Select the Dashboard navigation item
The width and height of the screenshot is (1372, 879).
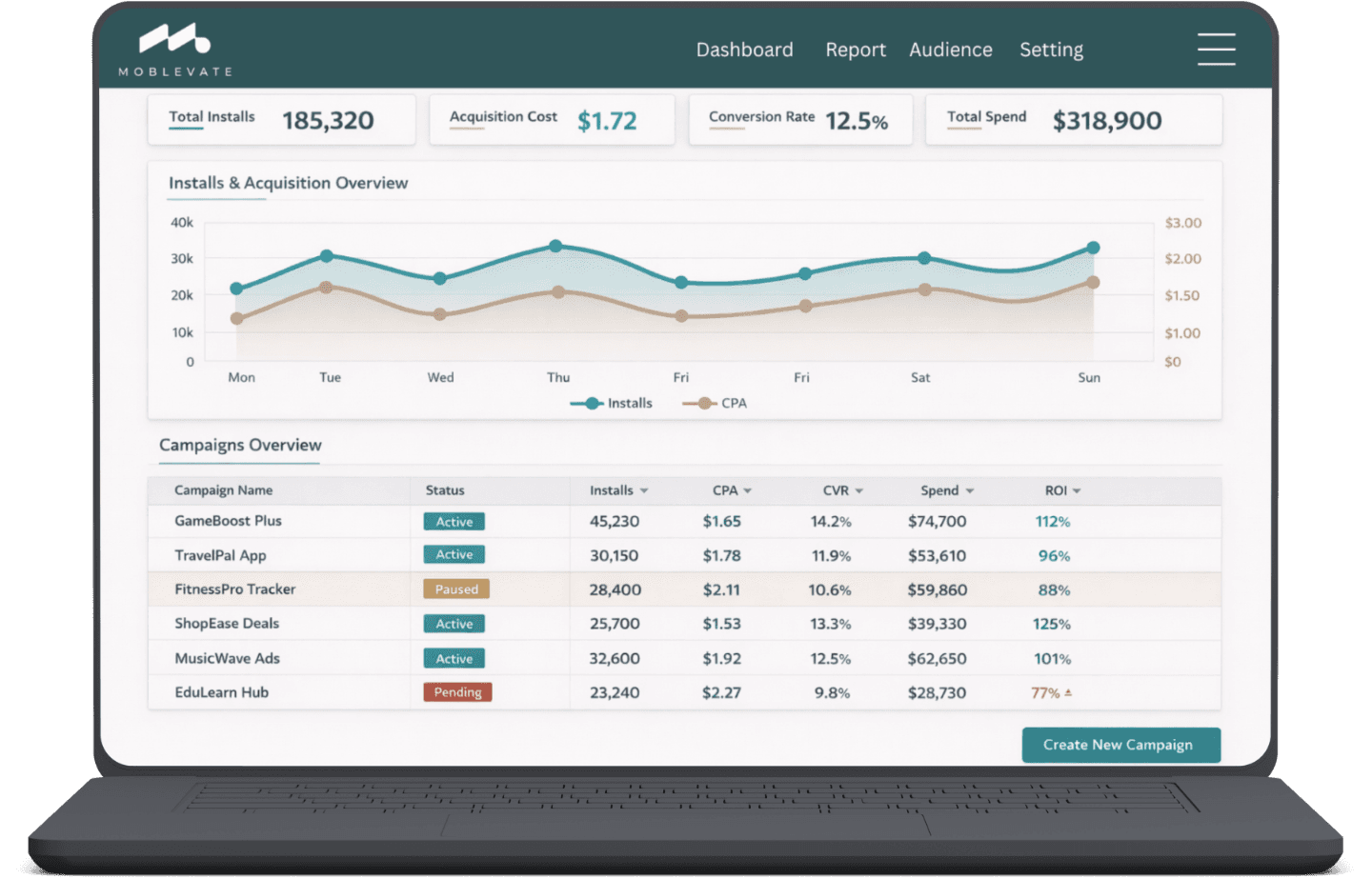pyautogui.click(x=744, y=50)
